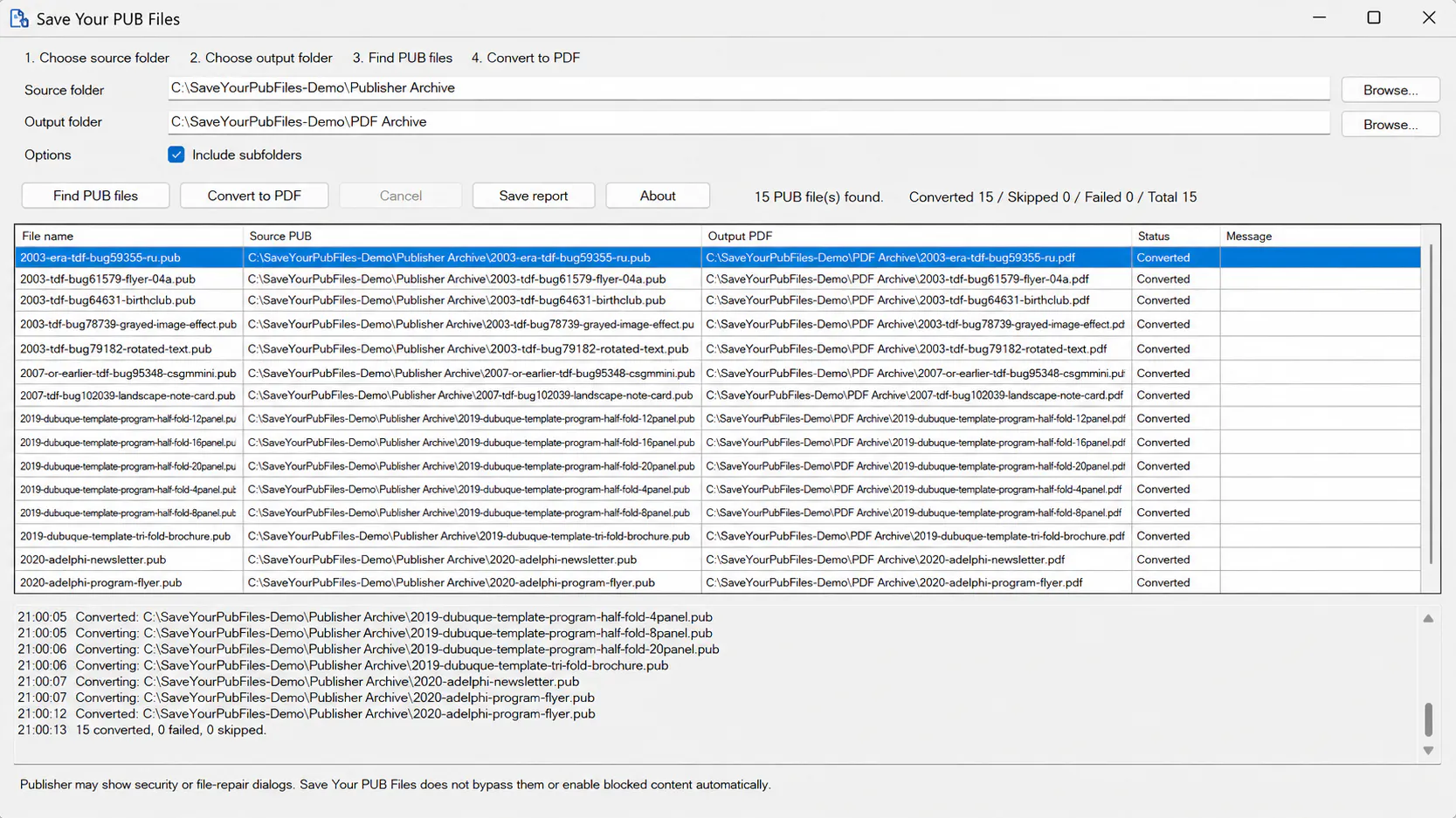Maximize the Save Your PUB Files window
The height and width of the screenshot is (818, 1456).
[1374, 17]
